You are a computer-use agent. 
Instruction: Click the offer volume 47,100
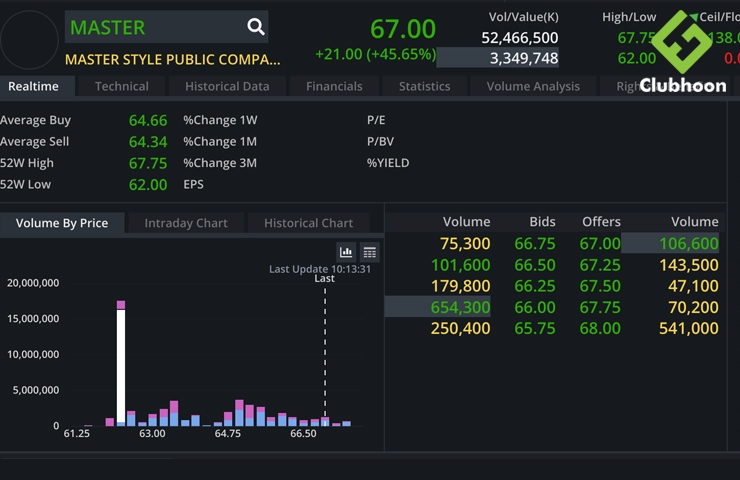click(x=693, y=286)
